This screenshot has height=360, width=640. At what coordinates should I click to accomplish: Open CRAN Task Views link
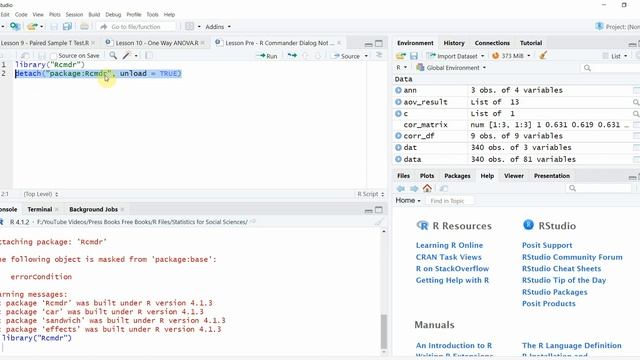tap(449, 257)
